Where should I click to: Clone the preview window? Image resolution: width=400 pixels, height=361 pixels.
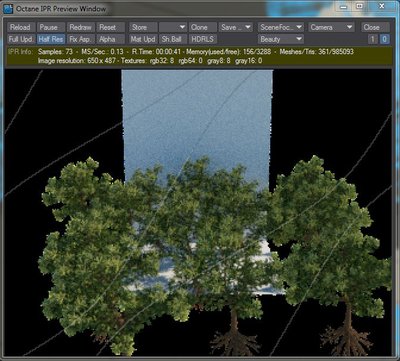tap(203, 27)
